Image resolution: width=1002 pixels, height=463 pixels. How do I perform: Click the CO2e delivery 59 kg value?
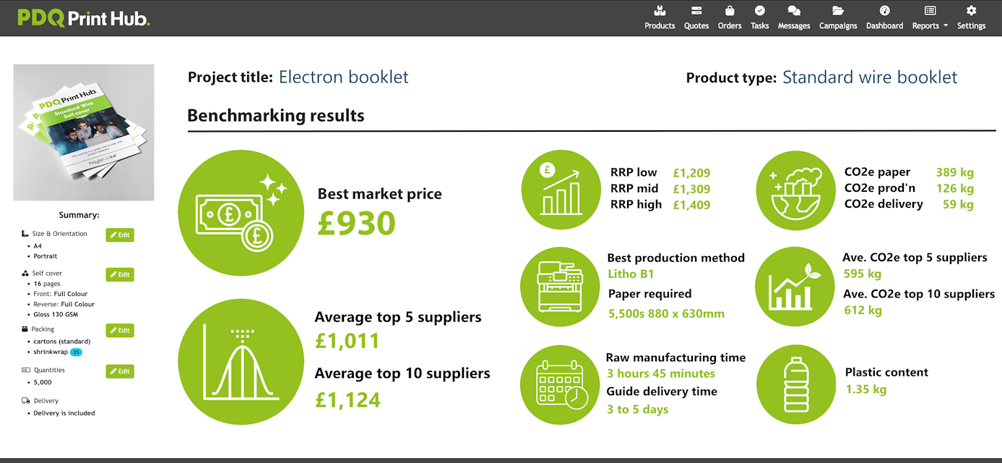point(958,204)
